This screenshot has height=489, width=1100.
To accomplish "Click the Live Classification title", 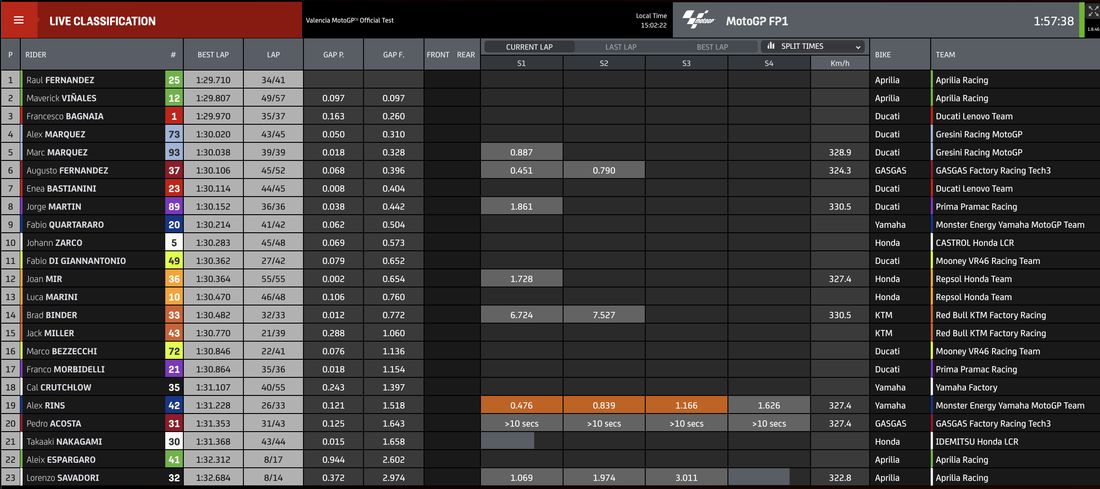I will [102, 21].
